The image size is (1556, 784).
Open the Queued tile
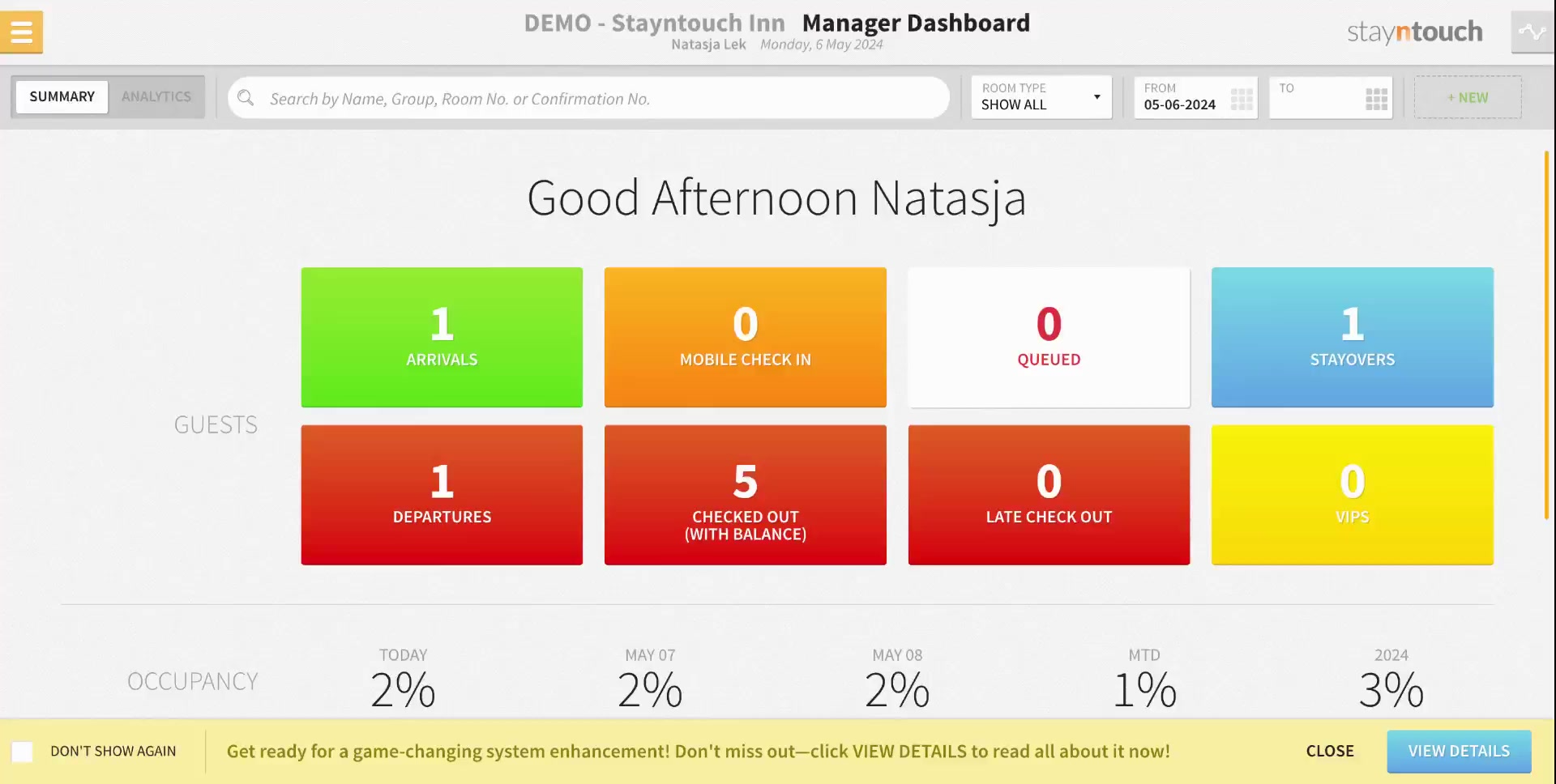click(x=1049, y=337)
